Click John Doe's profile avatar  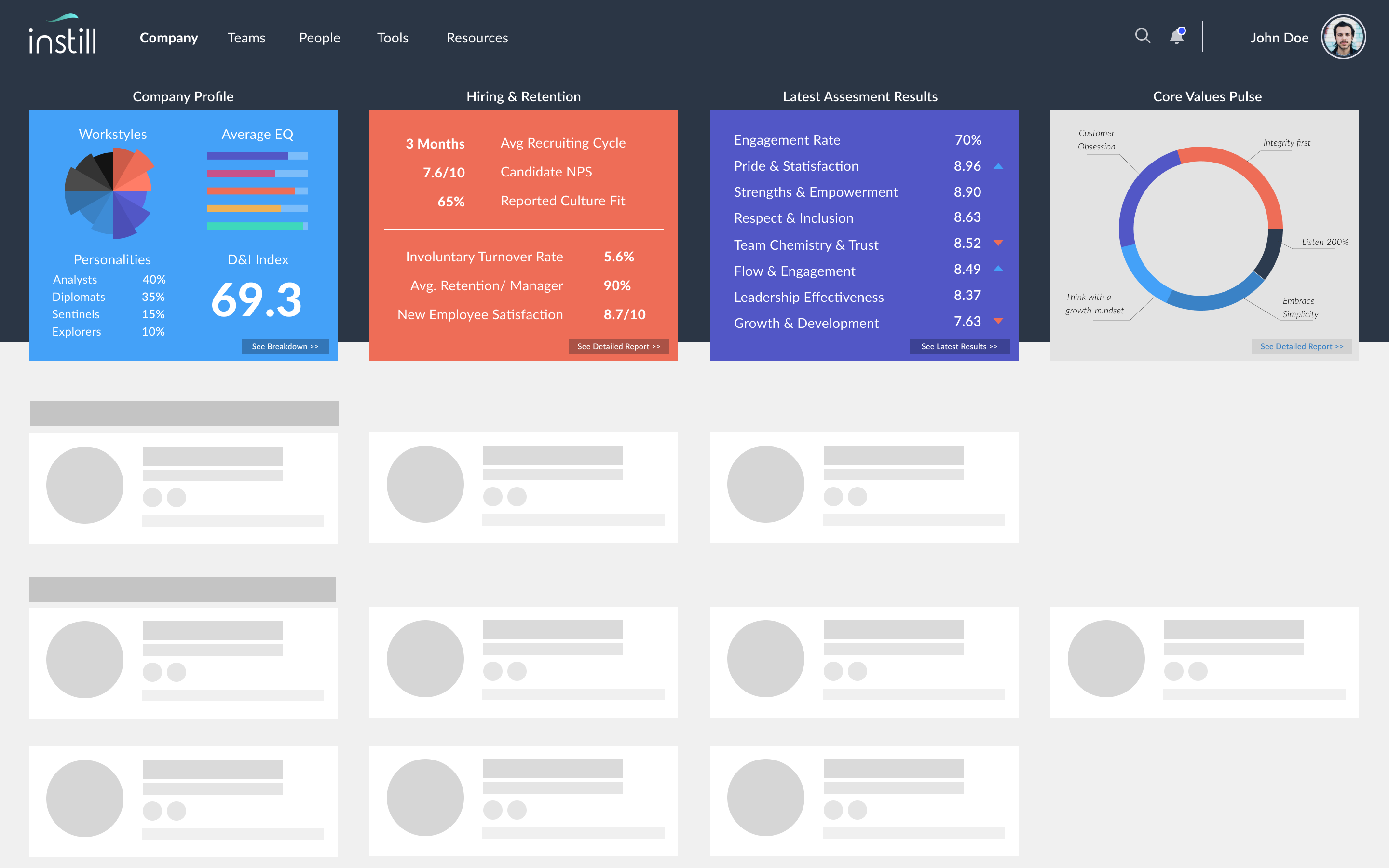tap(1343, 37)
